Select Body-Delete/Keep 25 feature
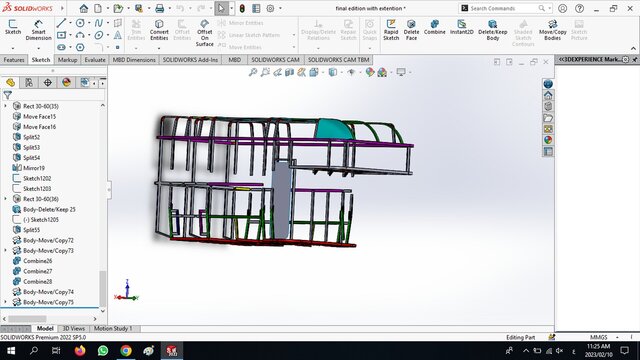Image resolution: width=640 pixels, height=360 pixels. 49,209
